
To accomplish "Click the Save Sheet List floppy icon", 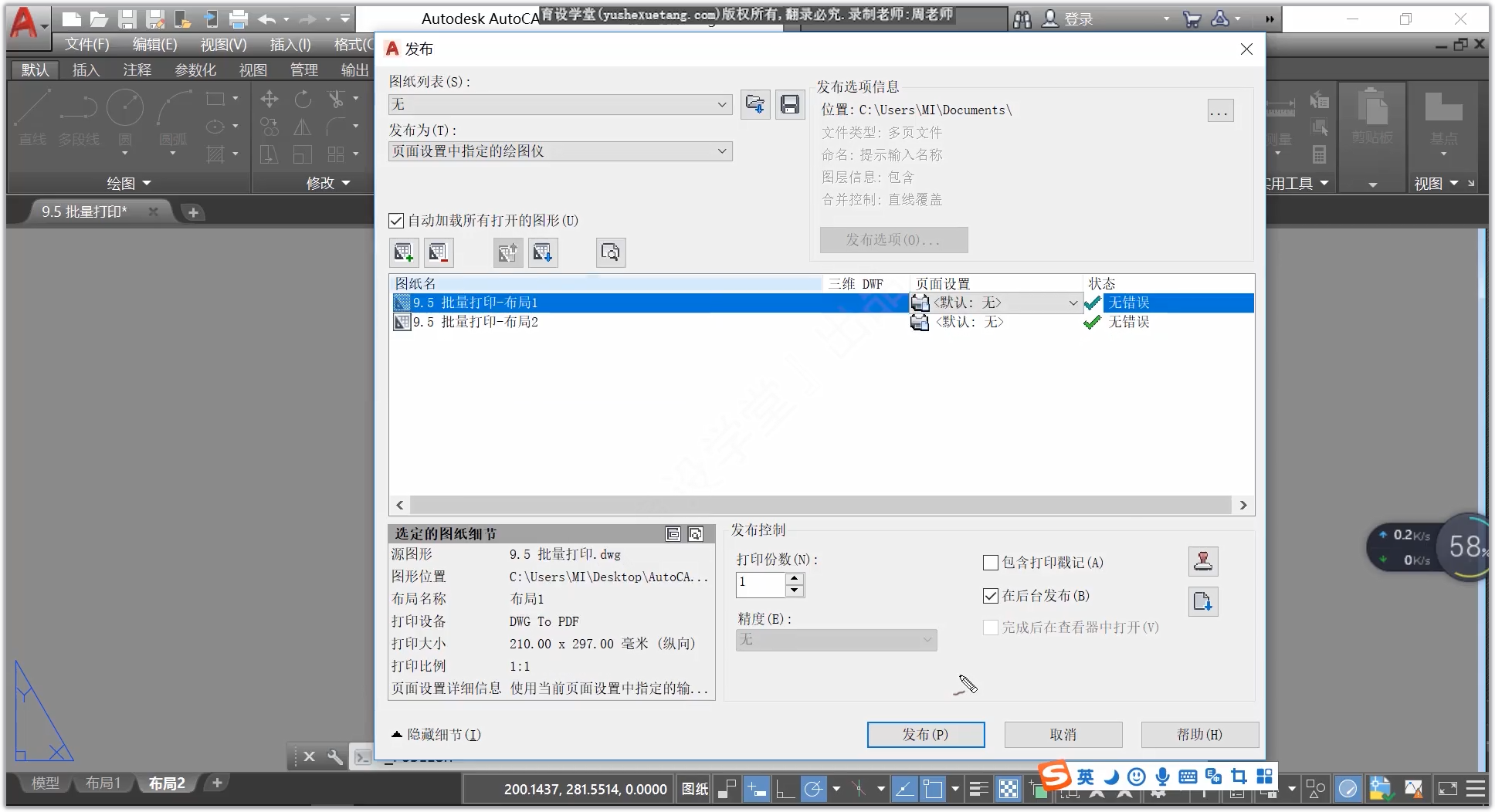I will point(790,104).
